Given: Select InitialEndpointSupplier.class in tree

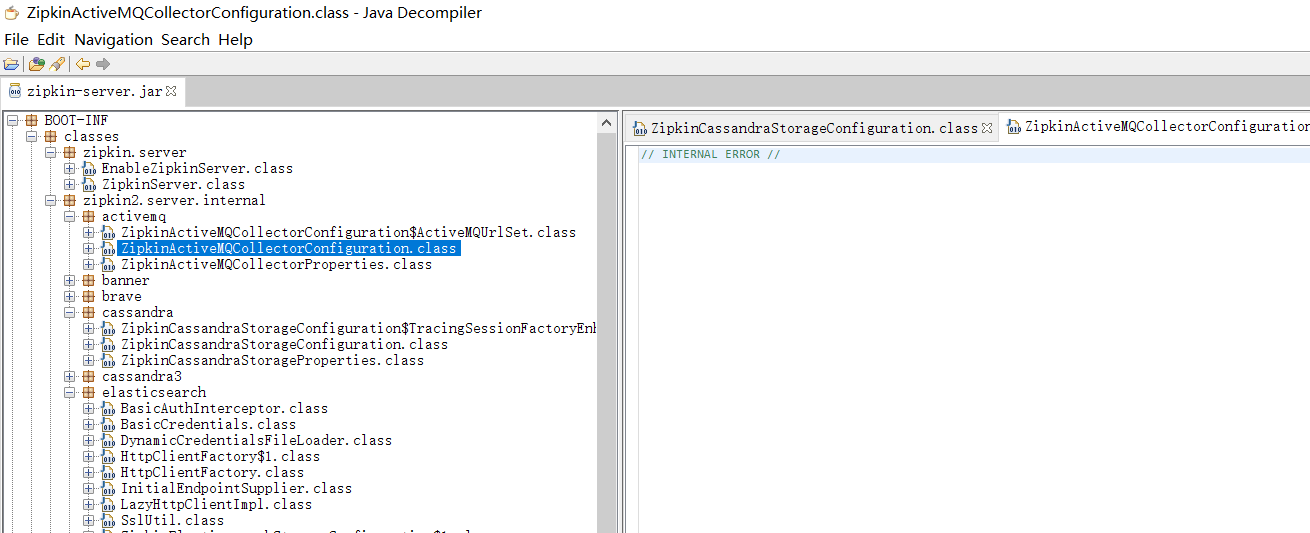Looking at the screenshot, I should click(236, 488).
